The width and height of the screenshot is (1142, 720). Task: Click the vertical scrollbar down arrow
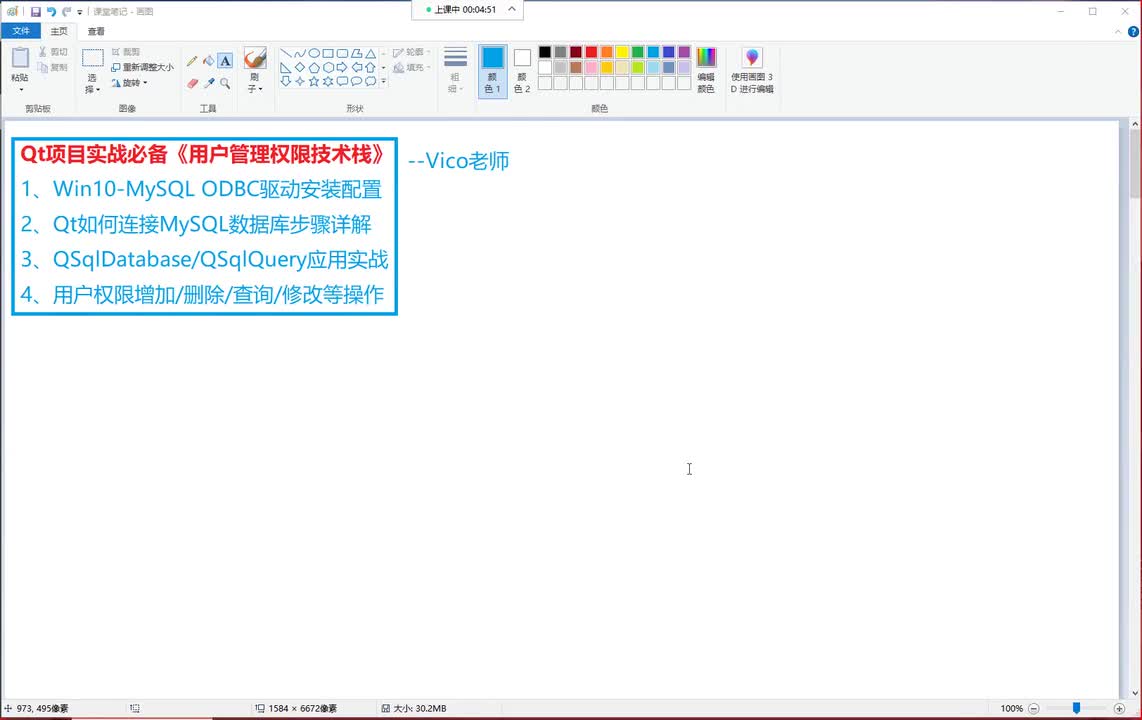(x=1135, y=693)
